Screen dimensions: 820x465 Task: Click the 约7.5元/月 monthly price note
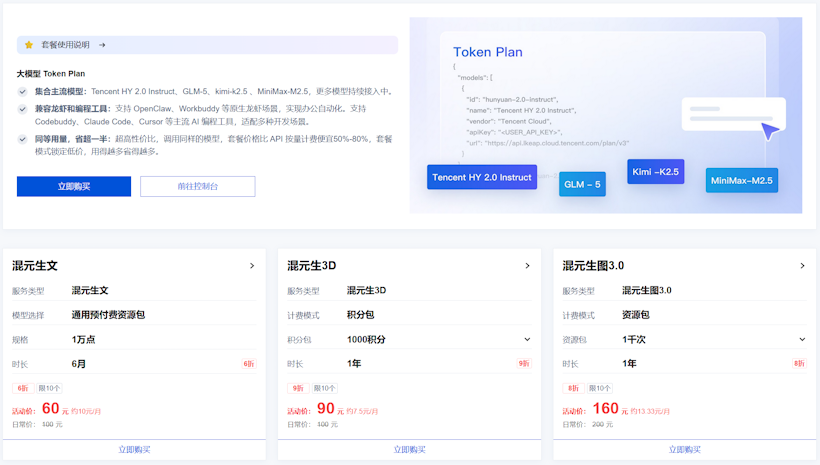click(362, 412)
